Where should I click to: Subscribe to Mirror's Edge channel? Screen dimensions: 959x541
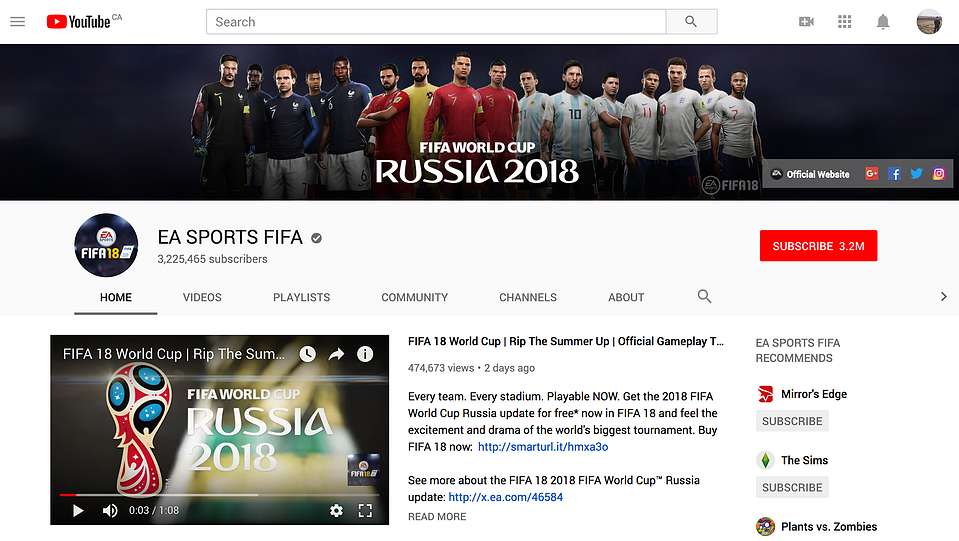[x=792, y=421]
